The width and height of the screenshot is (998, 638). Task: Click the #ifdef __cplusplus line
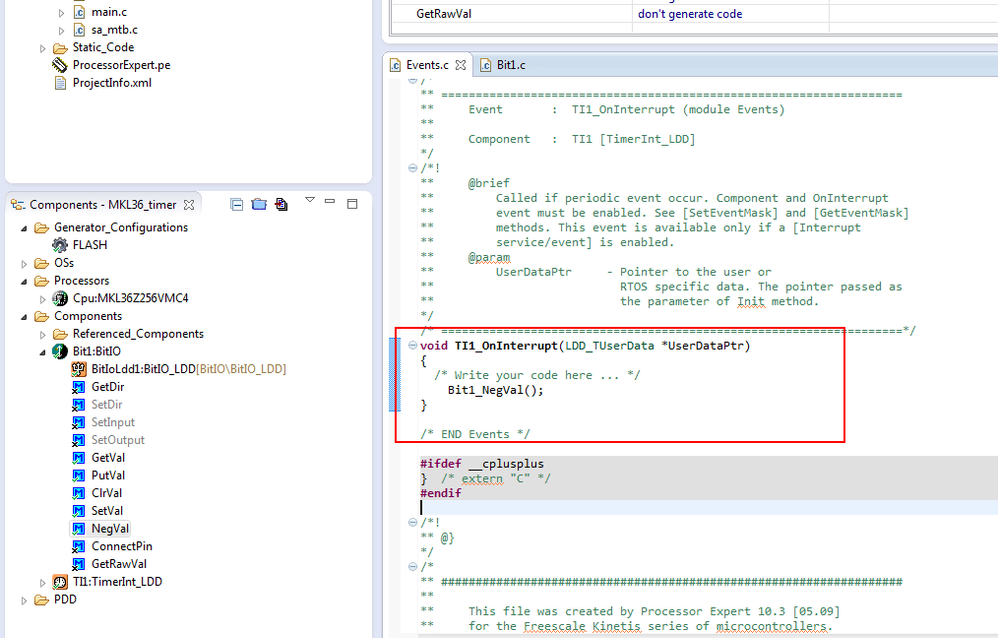pos(482,464)
